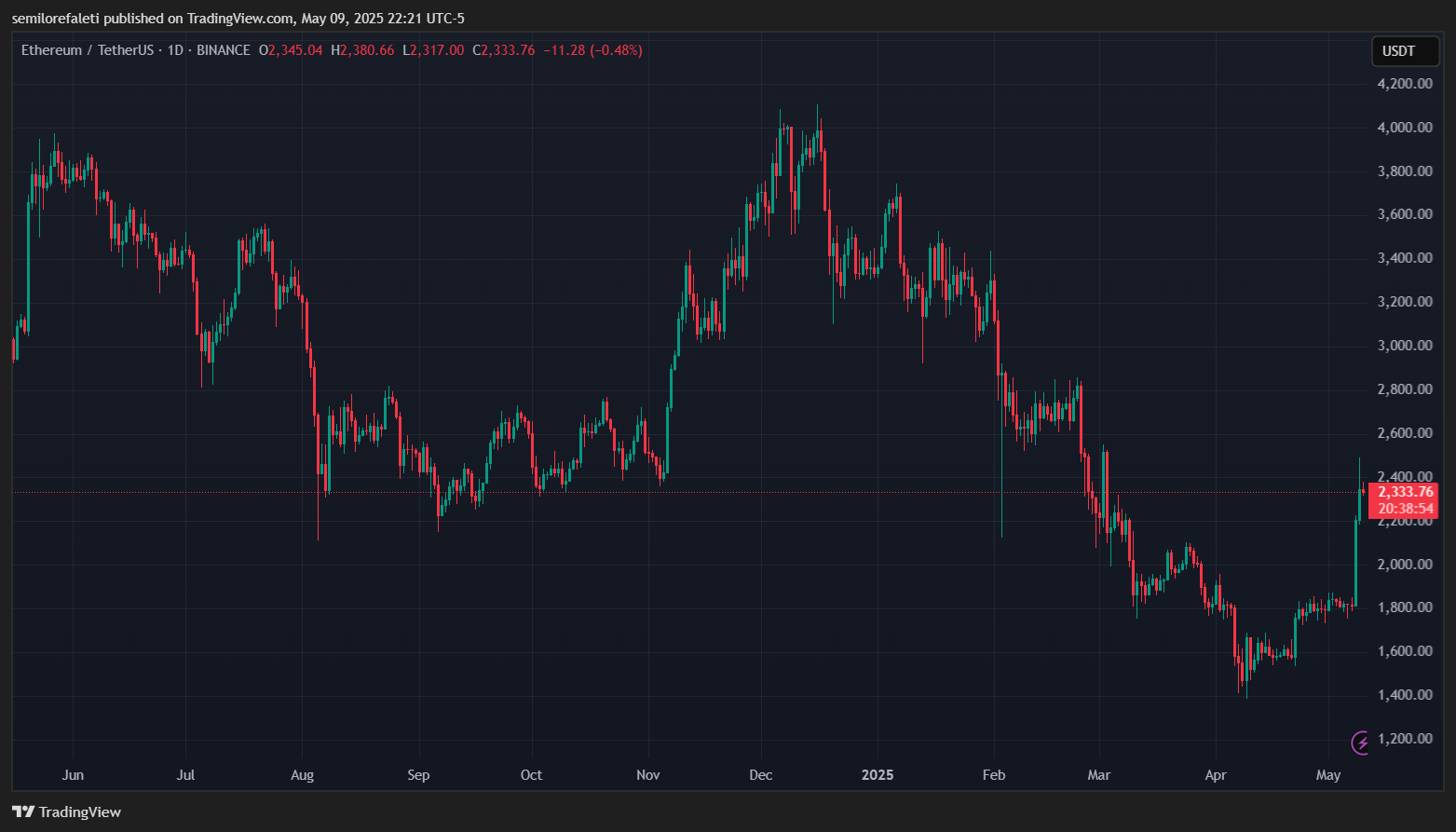
Task: Click the 1,200.00 price axis label
Action: 1405,739
